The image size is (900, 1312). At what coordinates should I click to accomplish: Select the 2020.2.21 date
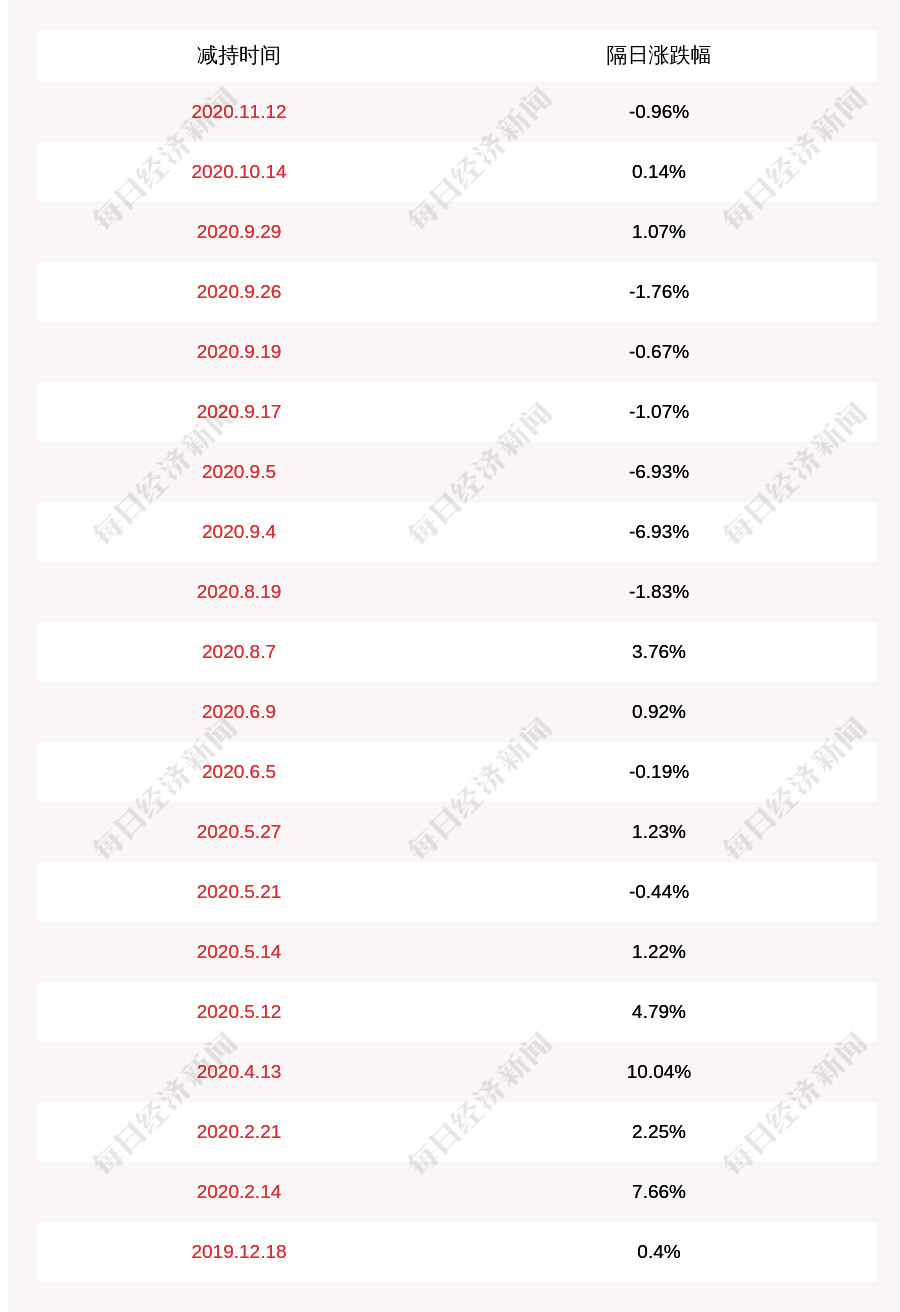(239, 1131)
